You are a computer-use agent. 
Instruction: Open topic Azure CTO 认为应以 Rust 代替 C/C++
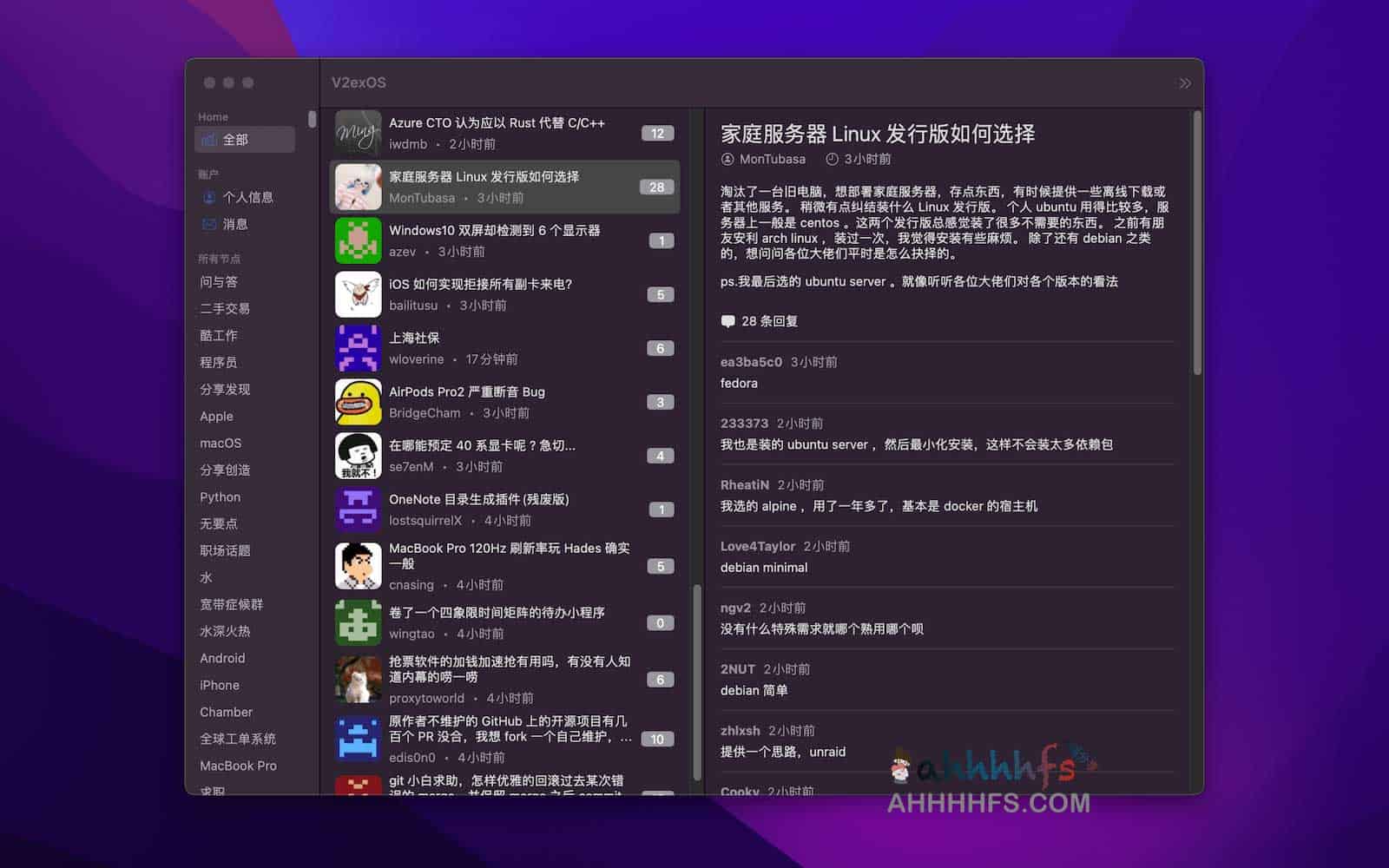click(x=497, y=123)
